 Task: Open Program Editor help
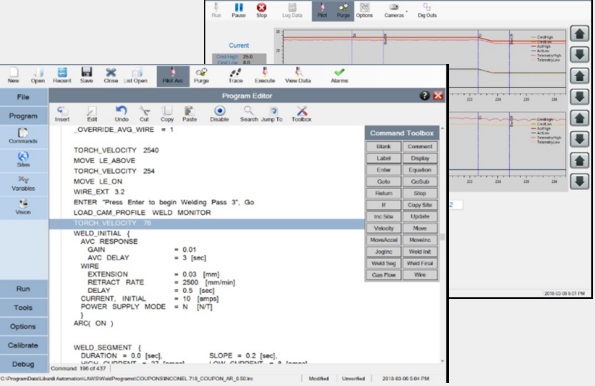coord(424,96)
